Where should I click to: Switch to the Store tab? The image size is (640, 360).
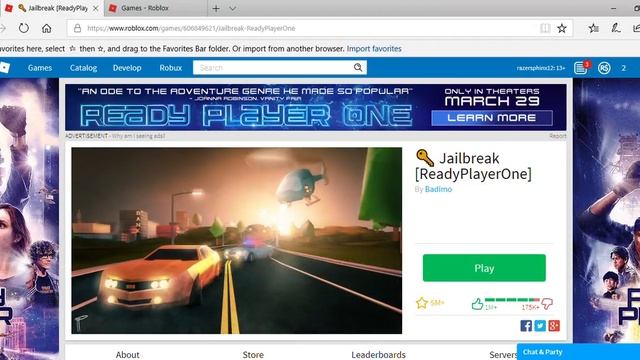pyautogui.click(x=253, y=354)
